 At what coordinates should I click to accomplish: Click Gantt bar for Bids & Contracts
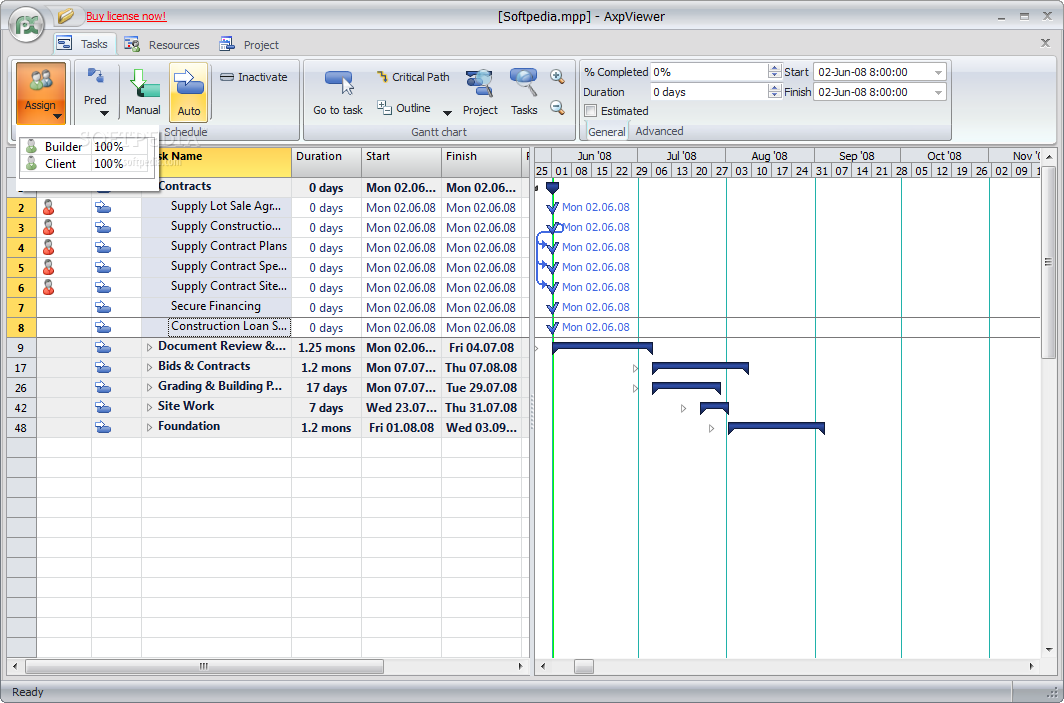tap(700, 368)
